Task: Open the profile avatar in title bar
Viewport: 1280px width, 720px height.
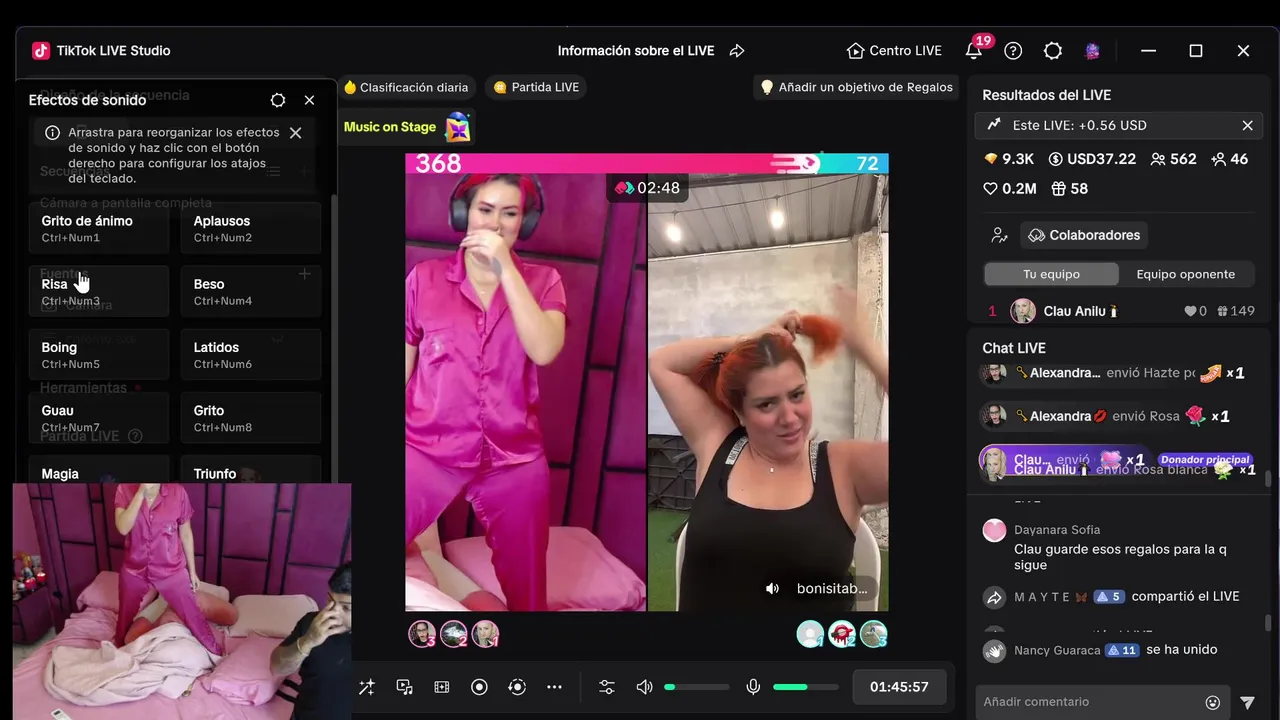Action: [1092, 51]
